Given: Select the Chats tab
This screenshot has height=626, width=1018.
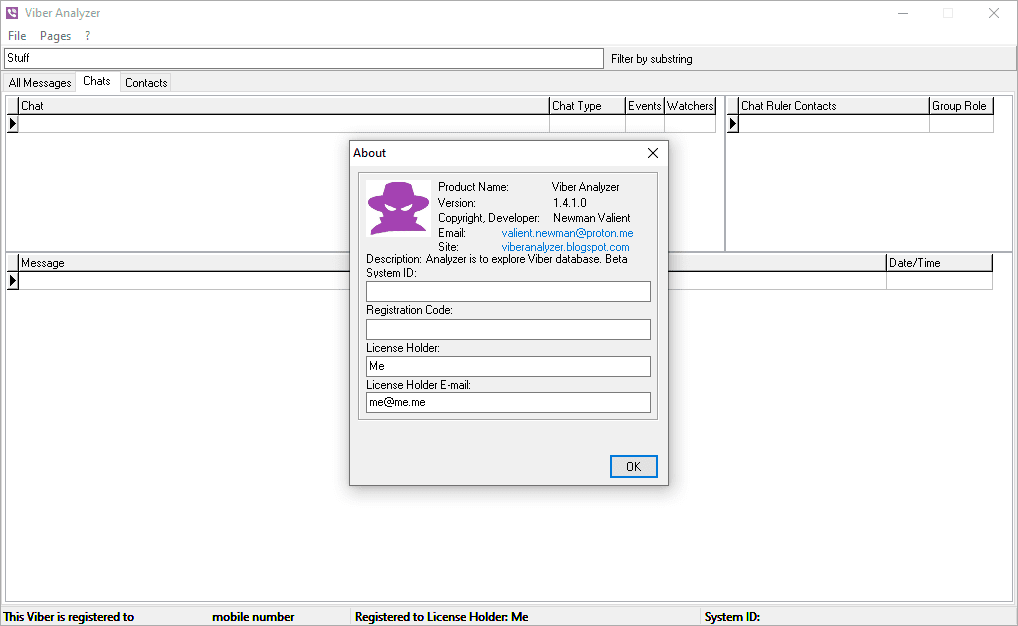Looking at the screenshot, I should [x=97, y=82].
